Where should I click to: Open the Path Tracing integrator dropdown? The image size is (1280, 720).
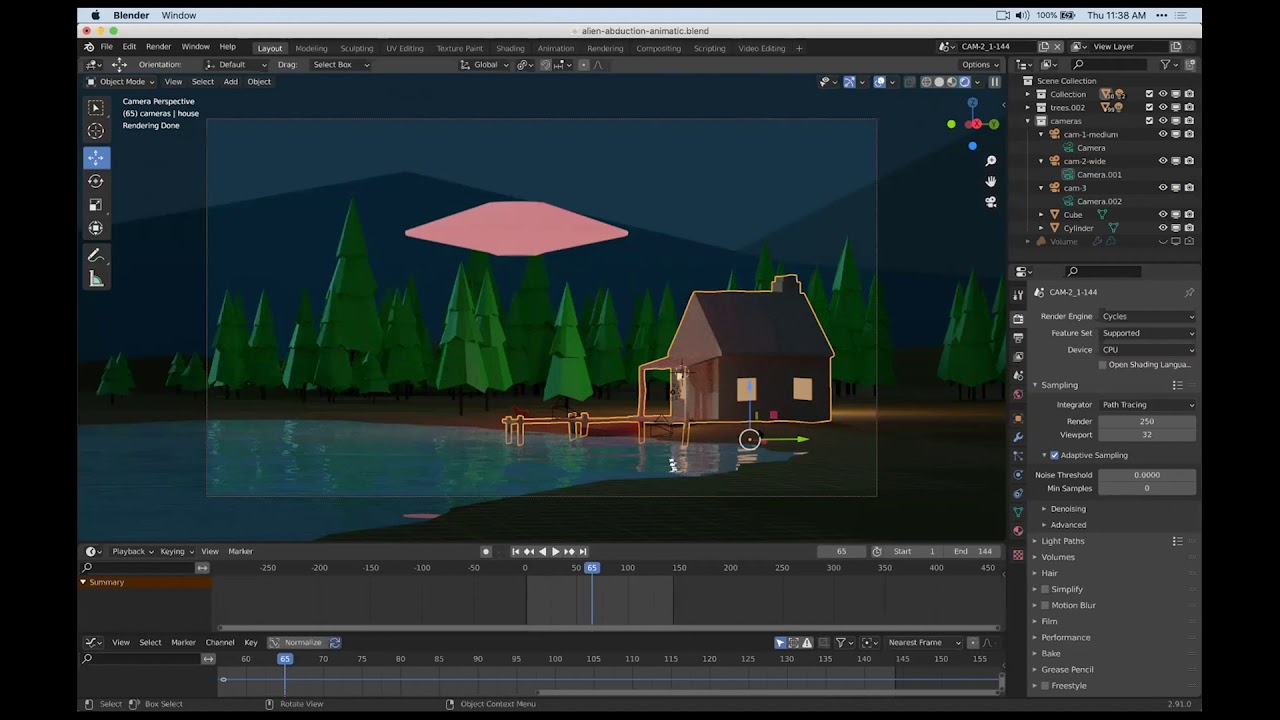1147,405
